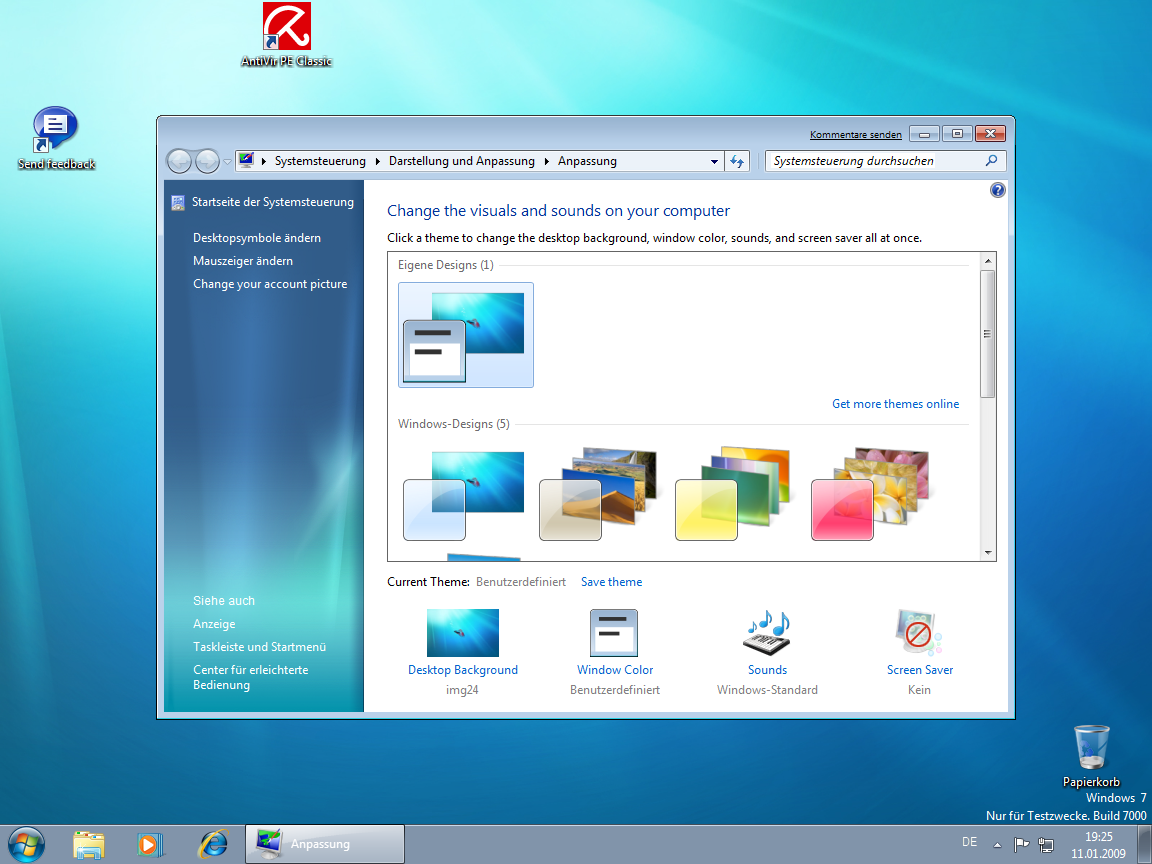
Task: Click the Darstellung und Anpassung breadcrumb
Action: coord(461,161)
